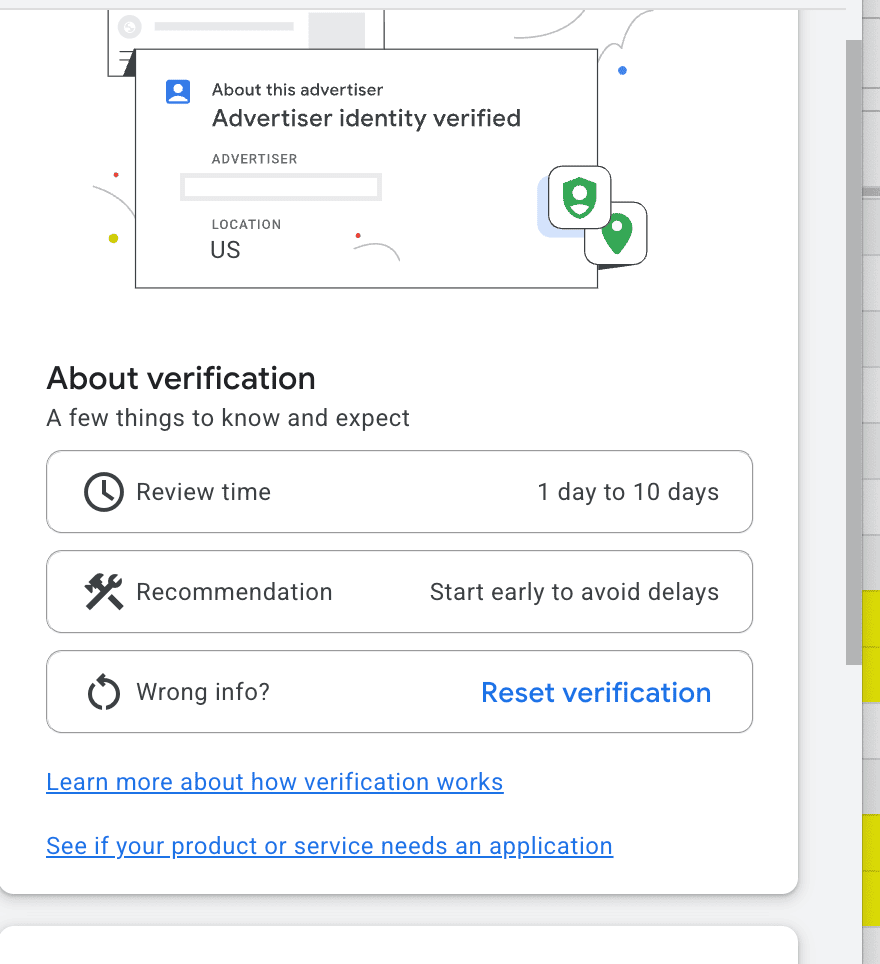Screen dimensions: 880x964
Task: Click the 'Wrong info?' label
Action: click(x=203, y=692)
